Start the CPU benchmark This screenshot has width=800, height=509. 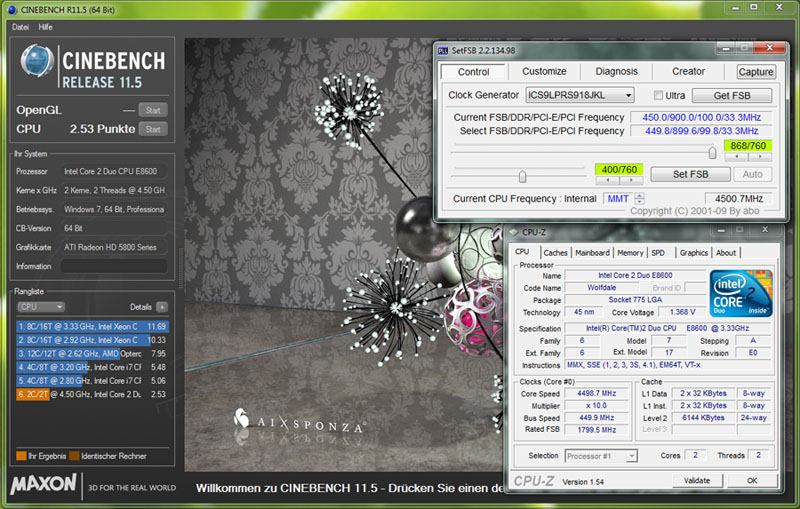[153, 129]
